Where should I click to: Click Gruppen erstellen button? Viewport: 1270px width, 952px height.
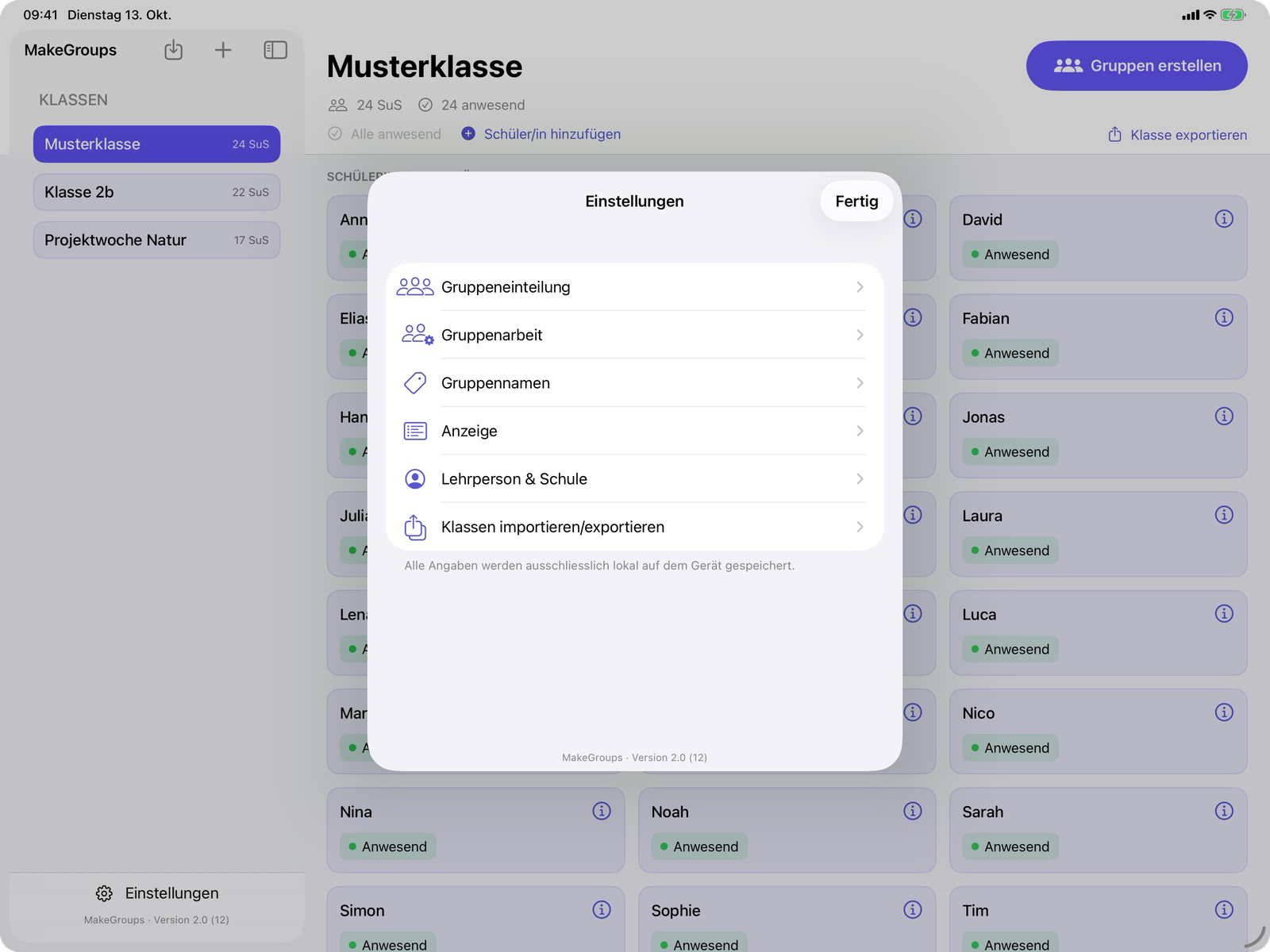1137,66
